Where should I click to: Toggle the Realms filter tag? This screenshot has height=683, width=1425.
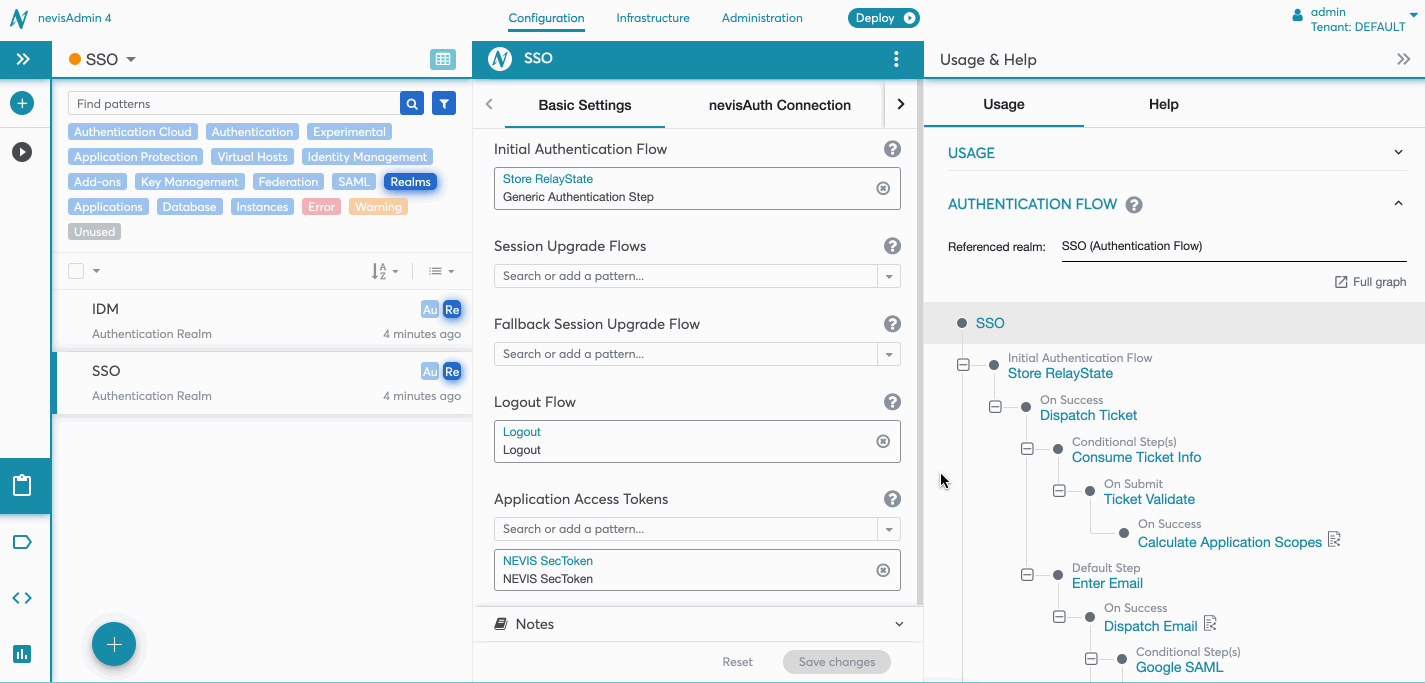pyautogui.click(x=410, y=182)
